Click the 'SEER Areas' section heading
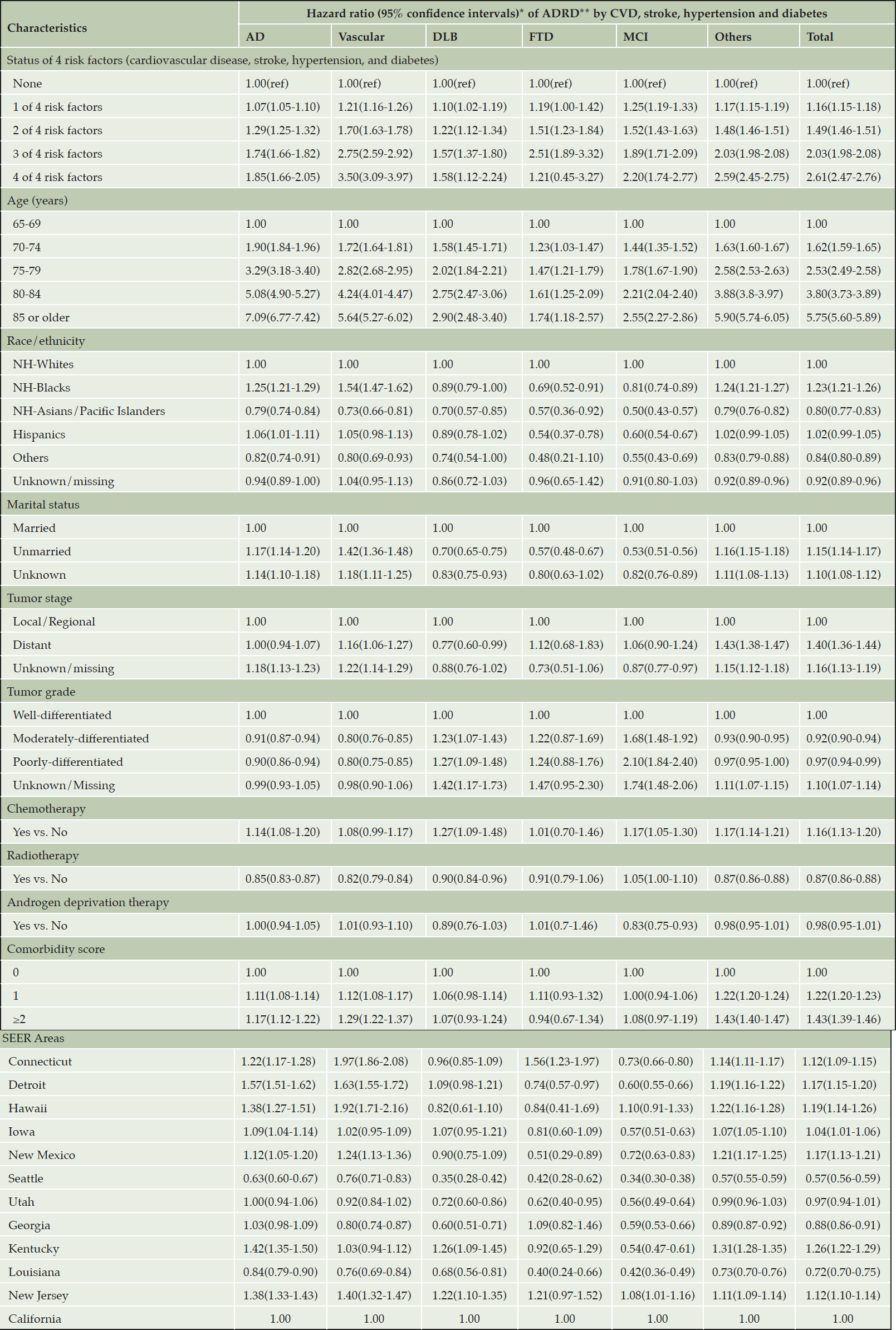 [33, 1038]
